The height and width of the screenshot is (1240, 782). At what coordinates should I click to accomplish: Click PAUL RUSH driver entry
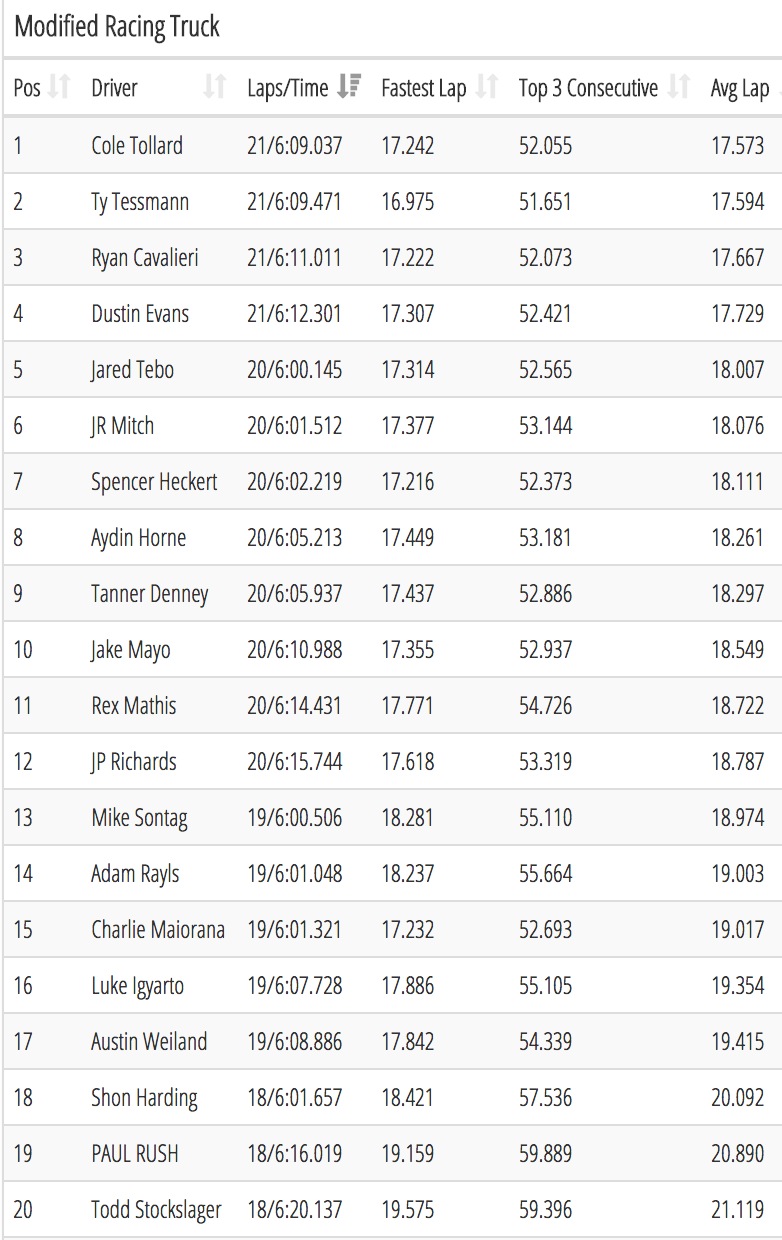135,1154
